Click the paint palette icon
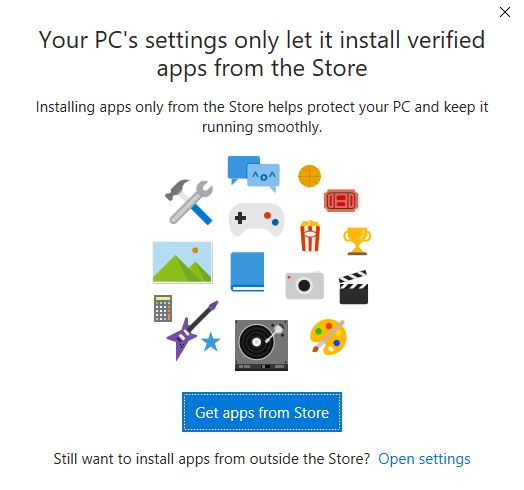524x490 pixels. (x=328, y=337)
